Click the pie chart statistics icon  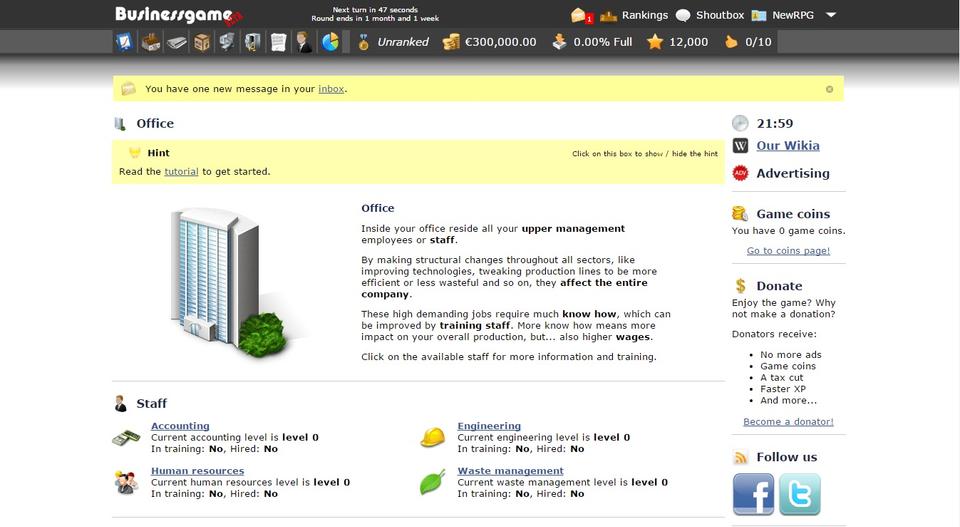[330, 42]
